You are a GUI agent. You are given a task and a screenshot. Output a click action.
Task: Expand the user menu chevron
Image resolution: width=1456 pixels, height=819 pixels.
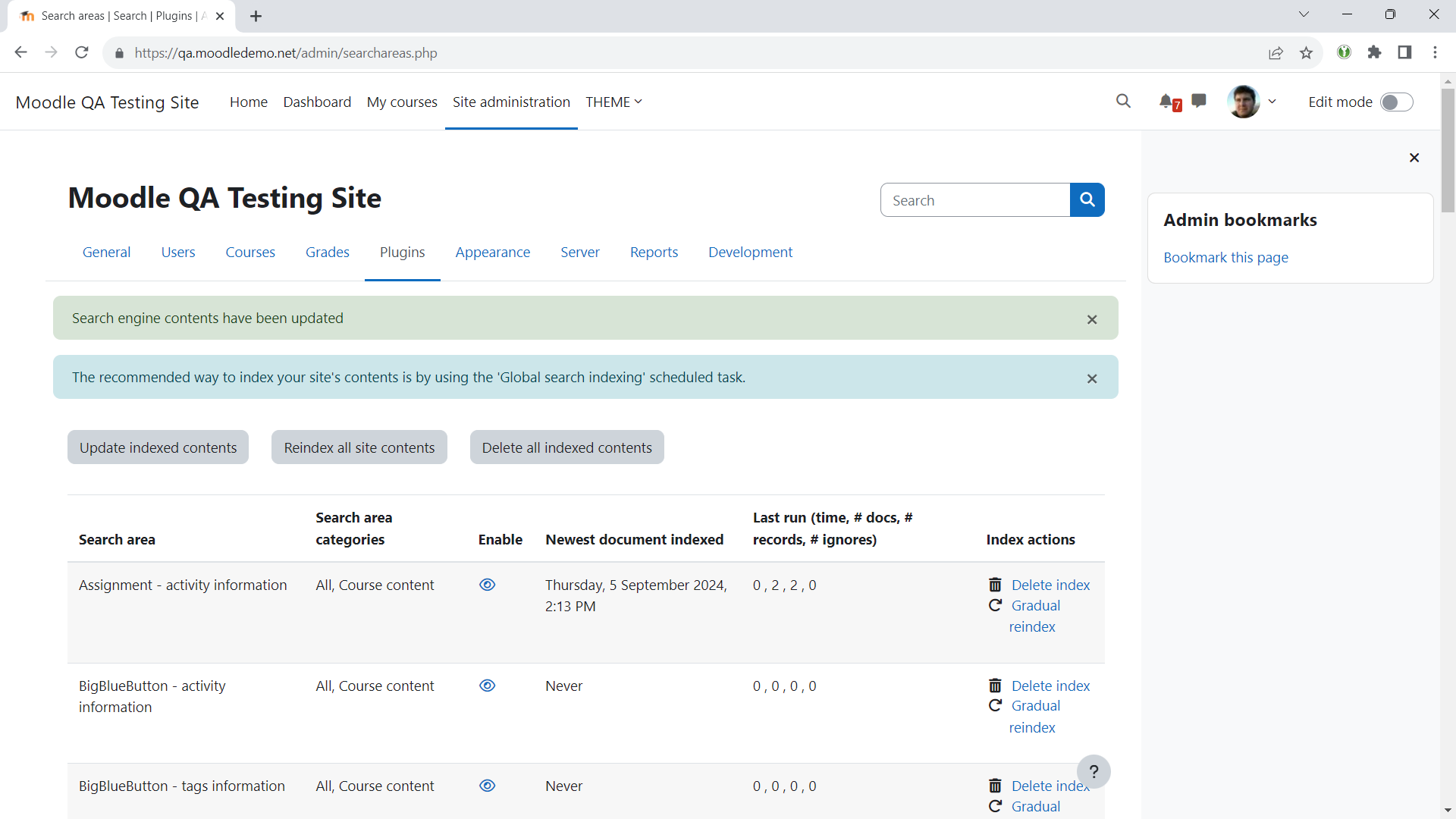point(1272,102)
